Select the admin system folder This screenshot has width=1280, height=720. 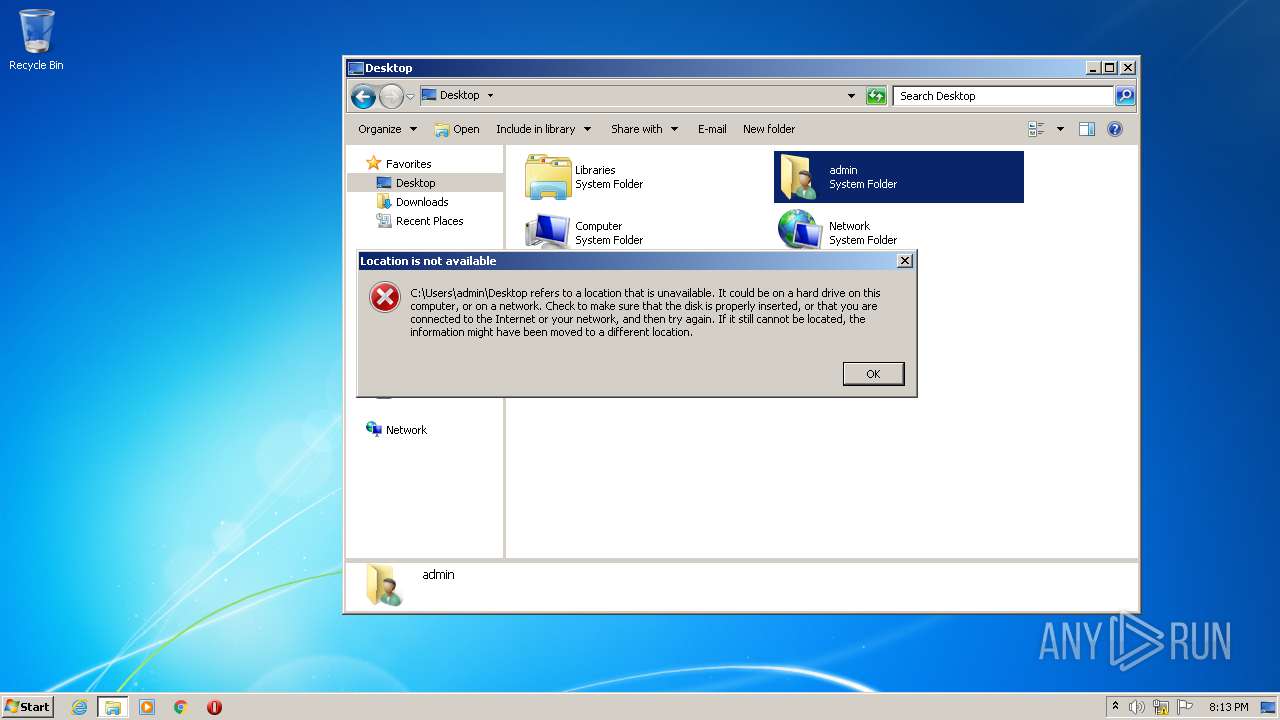tap(899, 177)
